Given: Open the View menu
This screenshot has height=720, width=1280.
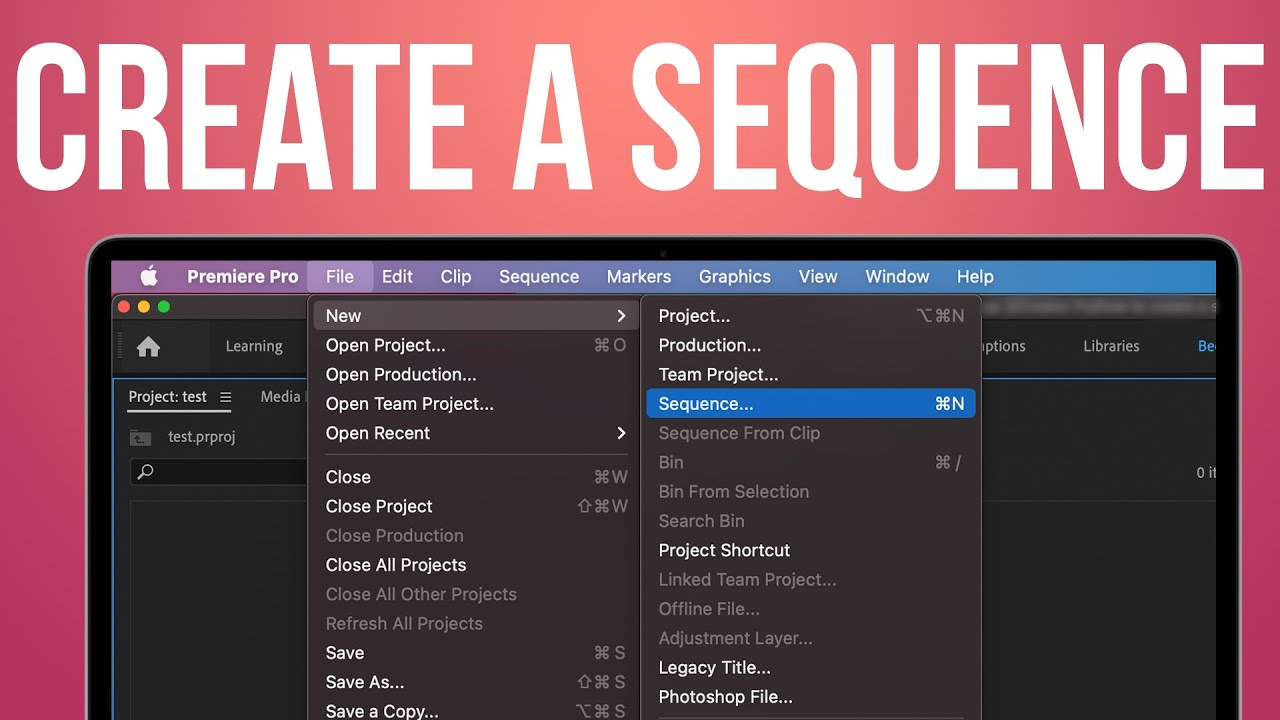Looking at the screenshot, I should (818, 277).
